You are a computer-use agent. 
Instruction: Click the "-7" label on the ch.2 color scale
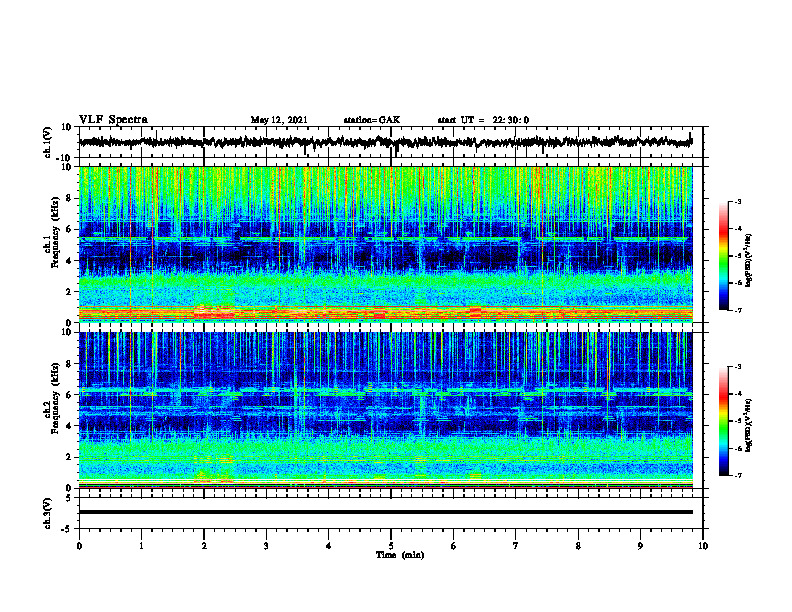point(737,475)
